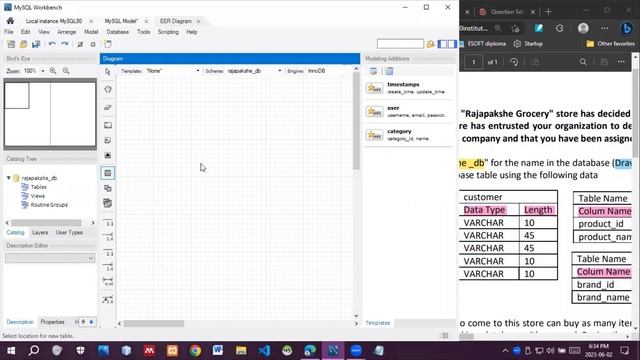Screen dimensions: 640x360
Task: Click the timestamps template icon
Action: (x=374, y=88)
